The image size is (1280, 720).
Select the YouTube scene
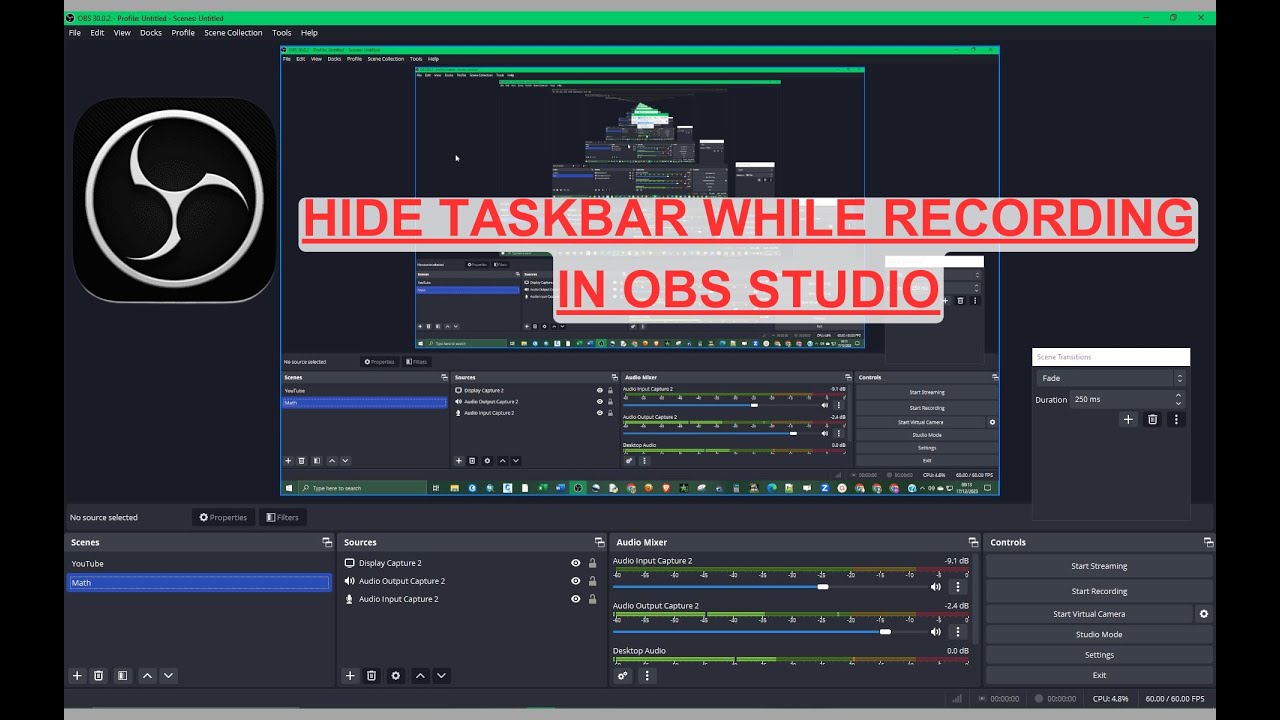(x=199, y=564)
